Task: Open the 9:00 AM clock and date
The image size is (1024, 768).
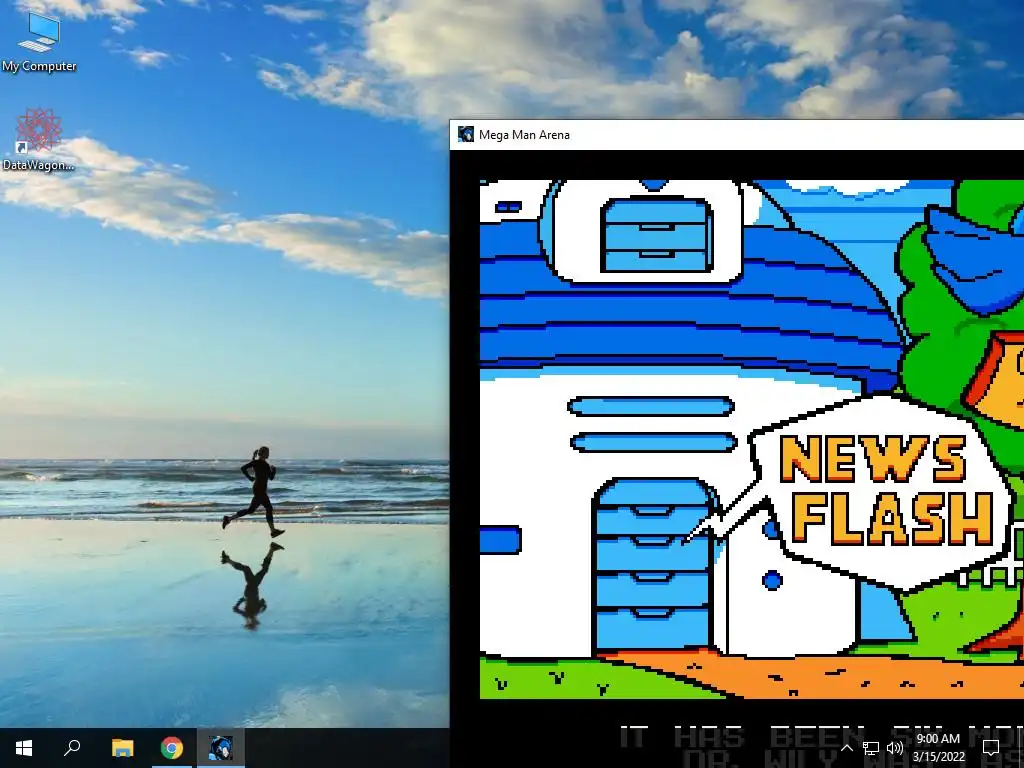Action: point(938,748)
